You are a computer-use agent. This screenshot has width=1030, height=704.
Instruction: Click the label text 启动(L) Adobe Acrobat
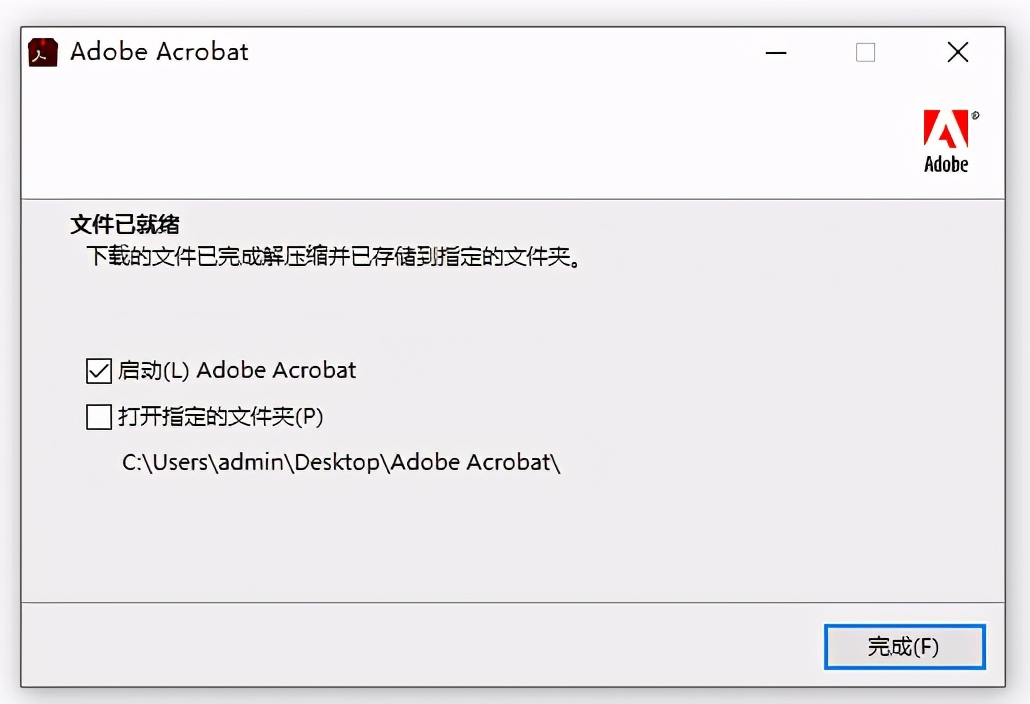239,371
